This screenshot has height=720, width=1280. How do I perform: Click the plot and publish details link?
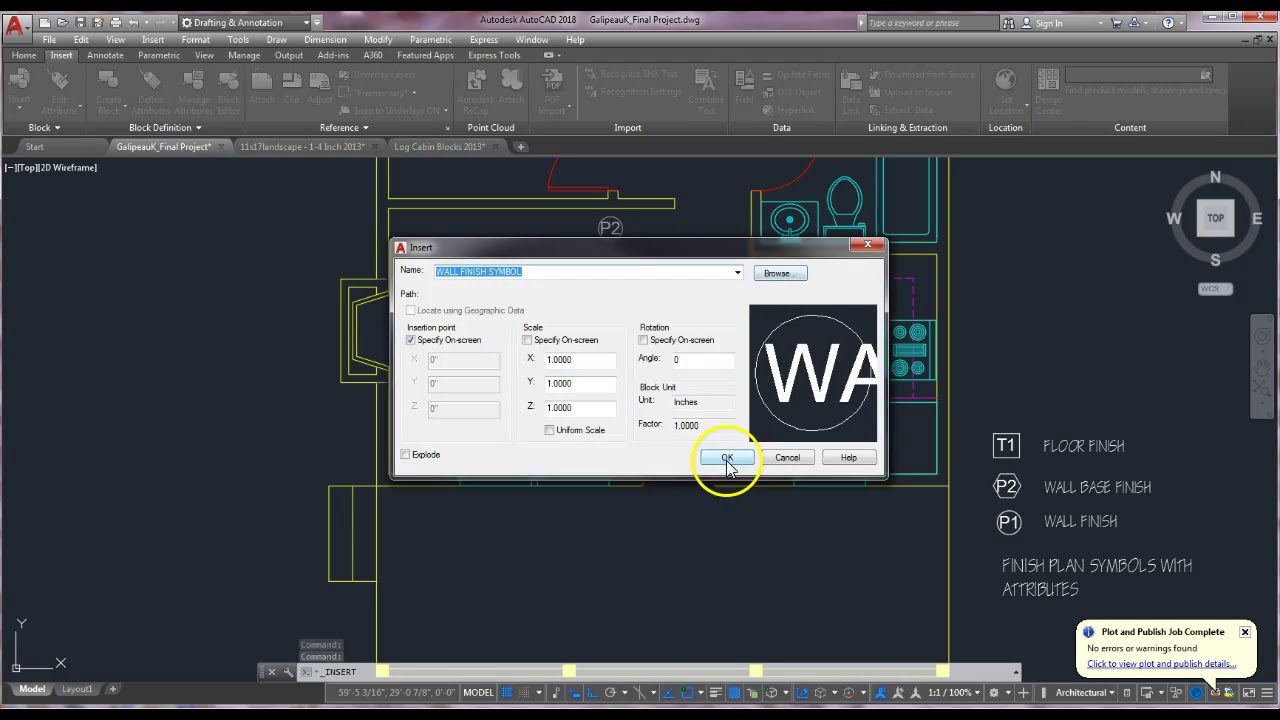(1161, 664)
